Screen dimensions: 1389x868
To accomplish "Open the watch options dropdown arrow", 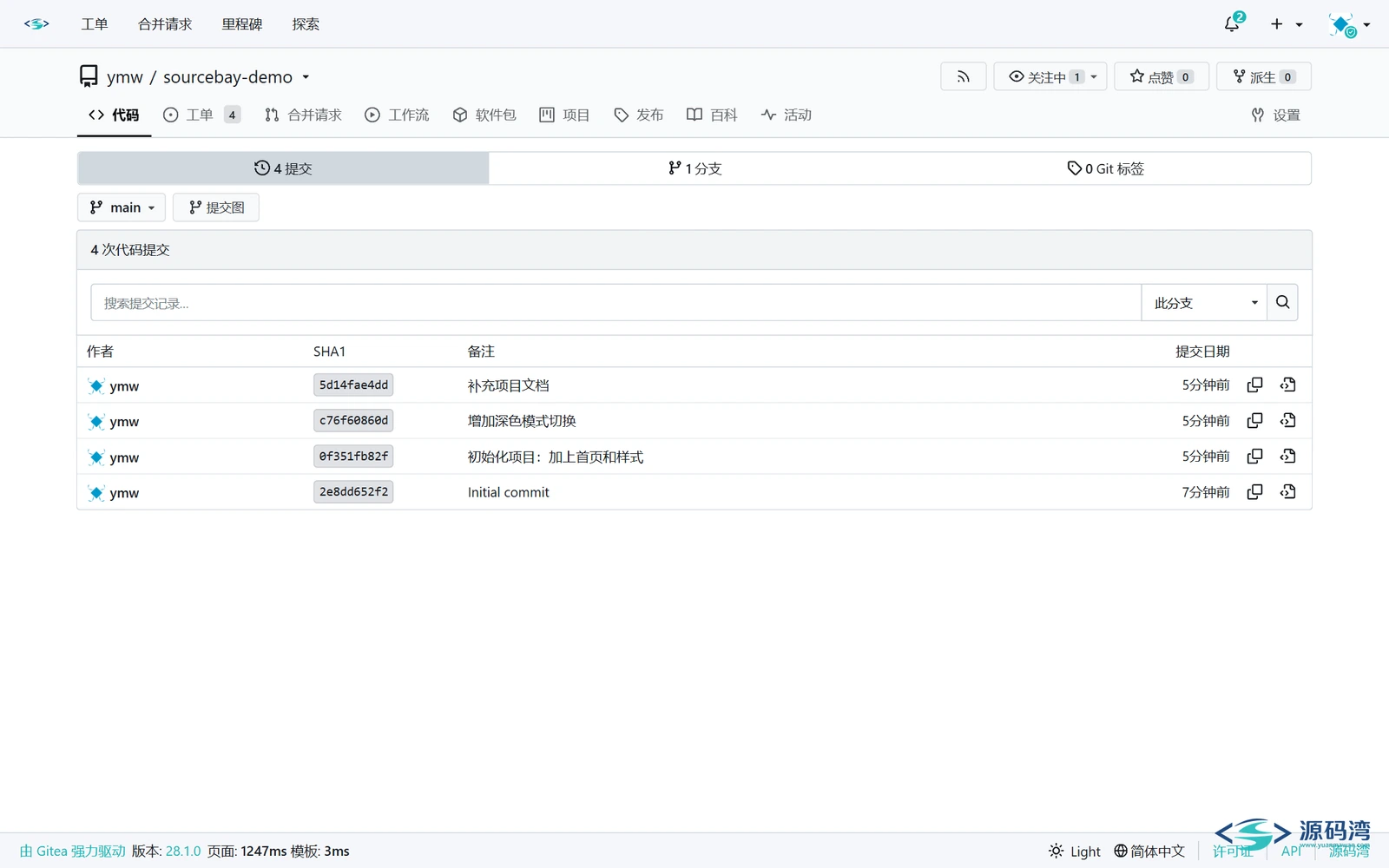I will [x=1094, y=76].
